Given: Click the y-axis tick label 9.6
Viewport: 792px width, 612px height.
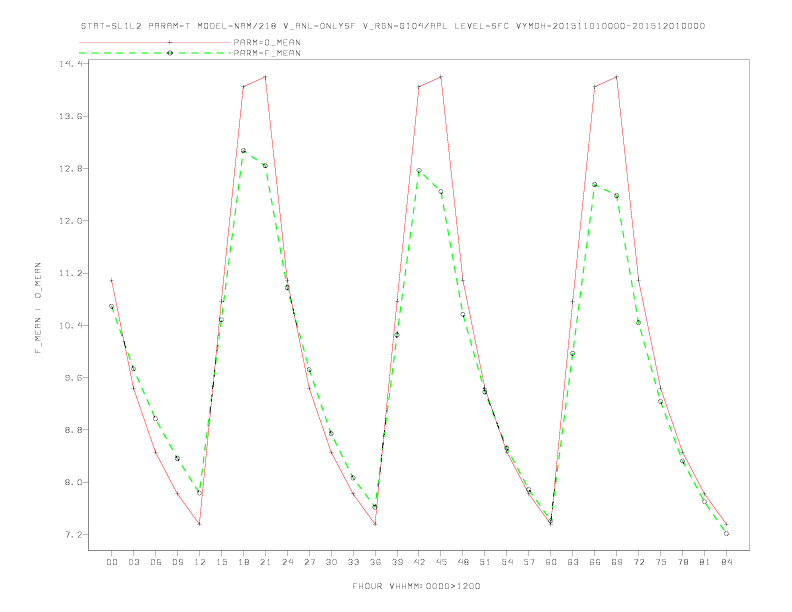Looking at the screenshot, I should tap(73, 378).
